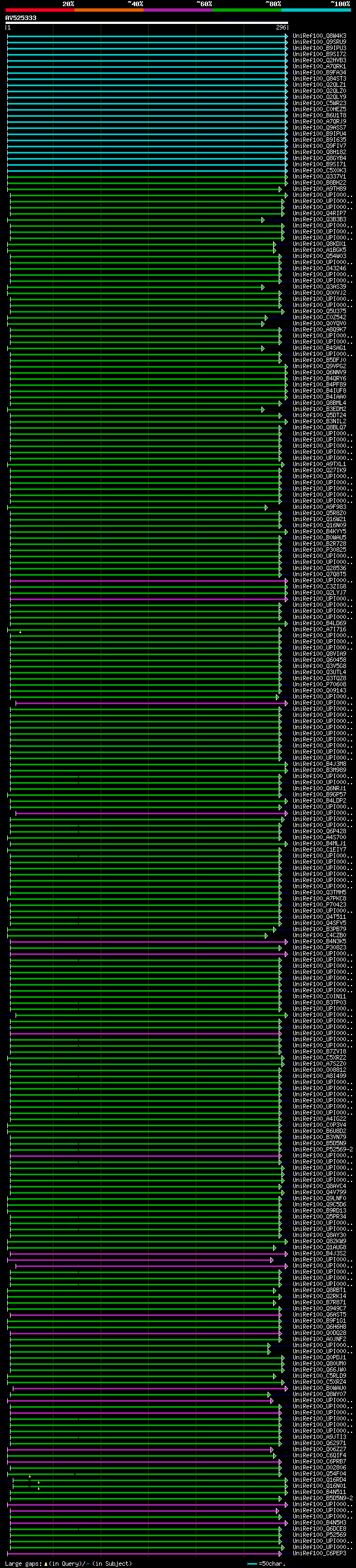Select hit UniRef100_Q8KDX1
Image resolution: width=356 pixels, height=1568 pixels.
click(x=319, y=244)
